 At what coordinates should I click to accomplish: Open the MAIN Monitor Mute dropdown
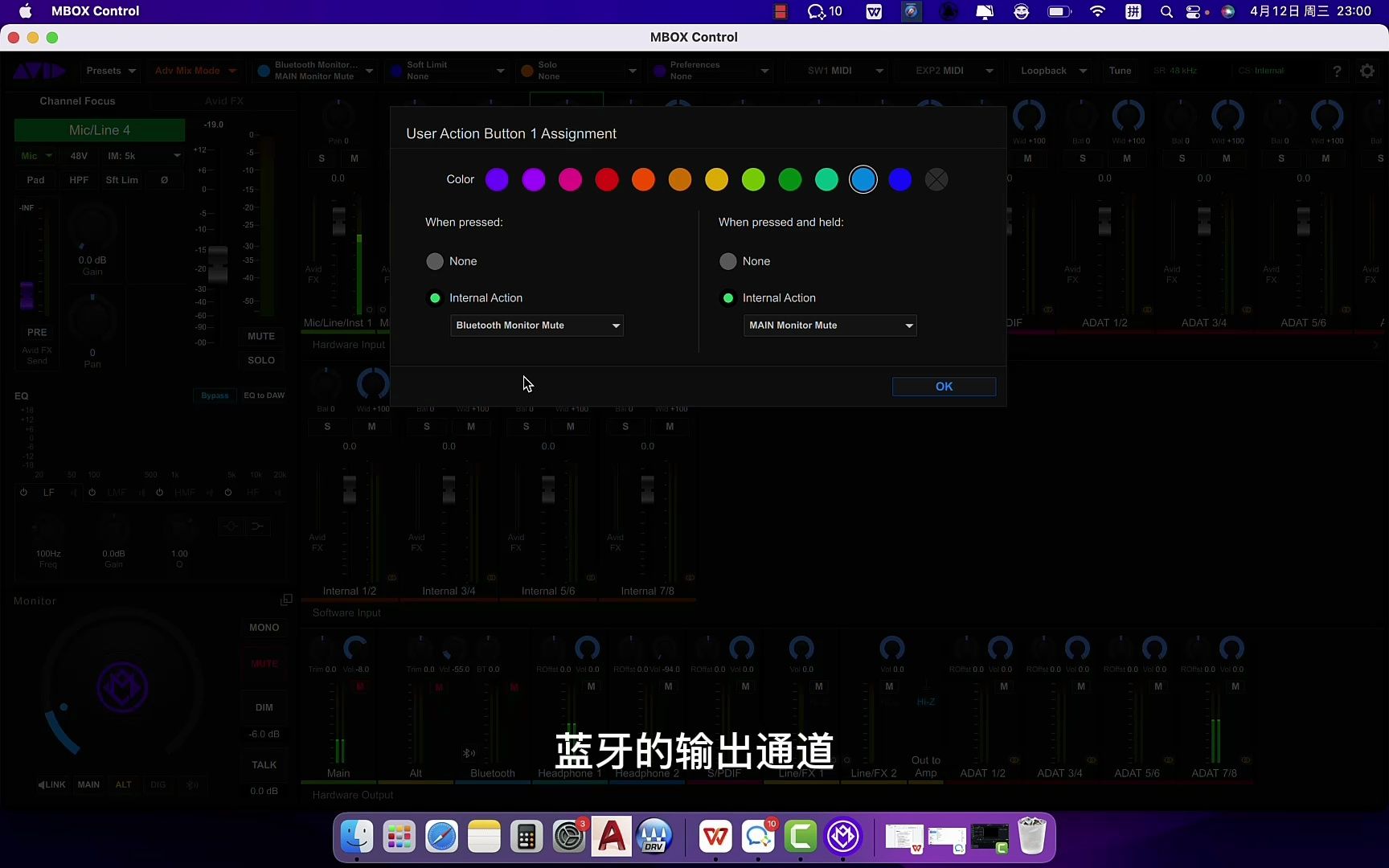tap(830, 325)
